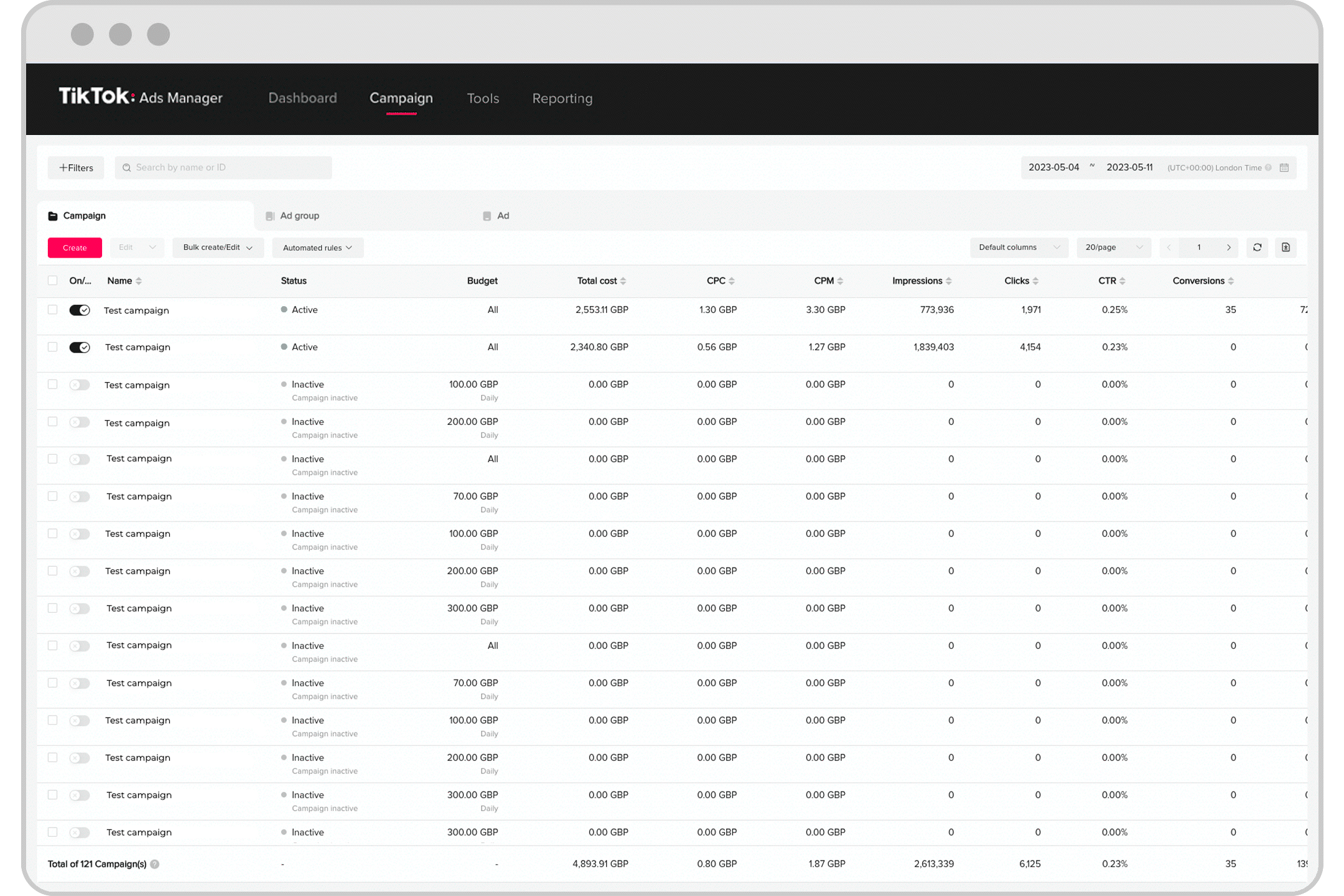Toggle the first active campaign on/off
Image resolution: width=1344 pixels, height=896 pixels.
pyautogui.click(x=78, y=310)
